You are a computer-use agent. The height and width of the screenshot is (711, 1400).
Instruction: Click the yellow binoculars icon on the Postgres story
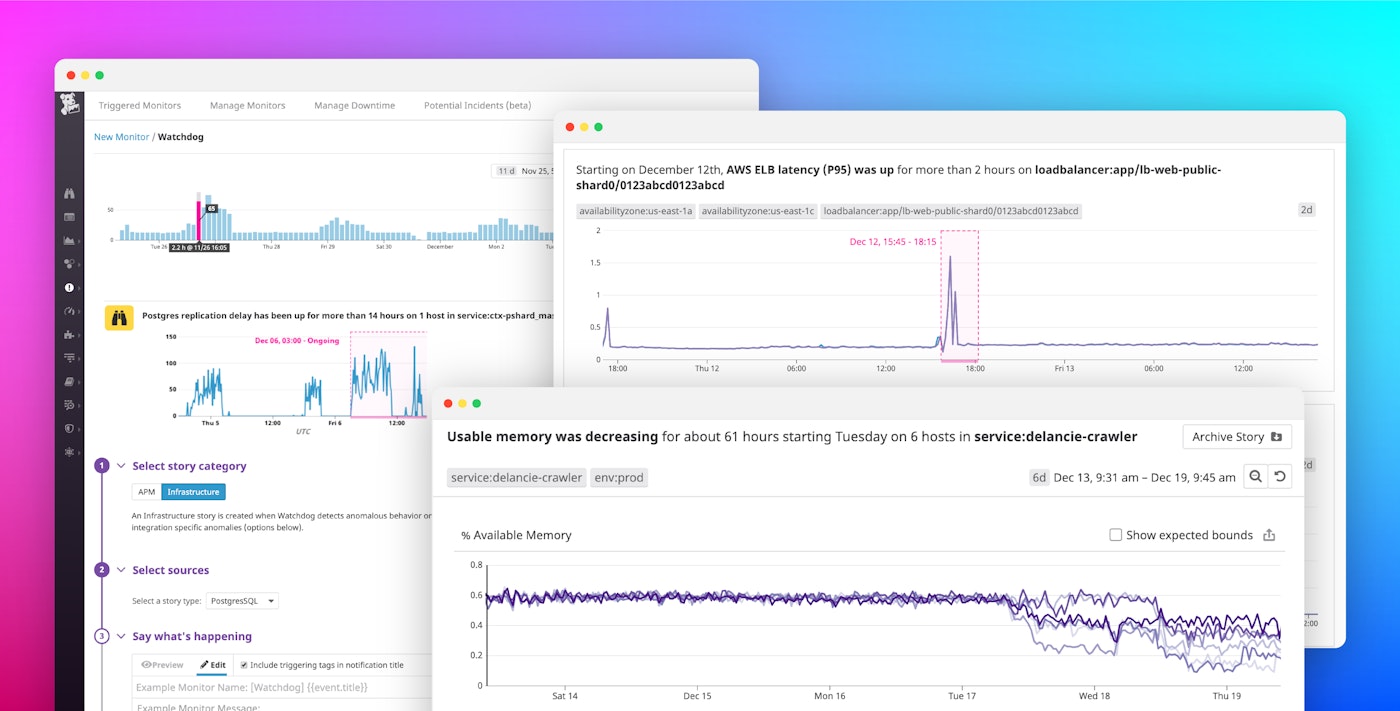pyautogui.click(x=119, y=315)
